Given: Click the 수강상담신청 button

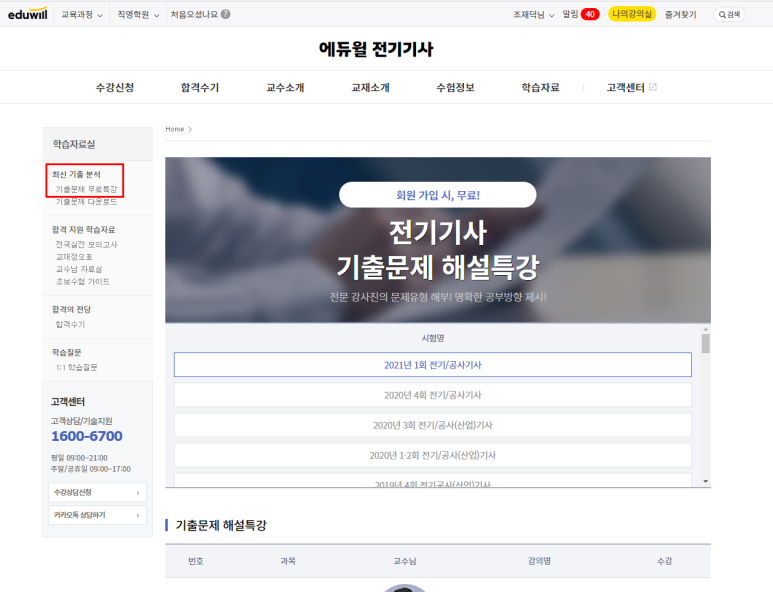Looking at the screenshot, I should [x=98, y=492].
